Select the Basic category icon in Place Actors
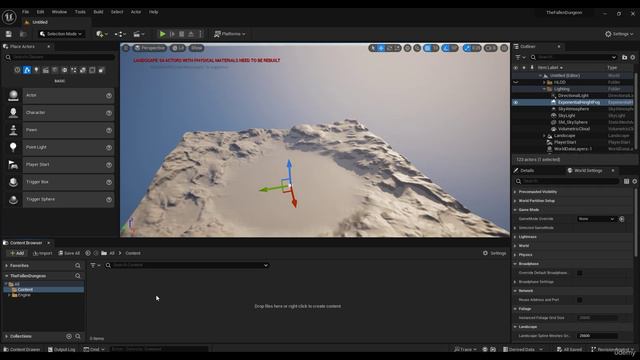Image resolution: width=640 pixels, height=360 pixels. point(27,70)
